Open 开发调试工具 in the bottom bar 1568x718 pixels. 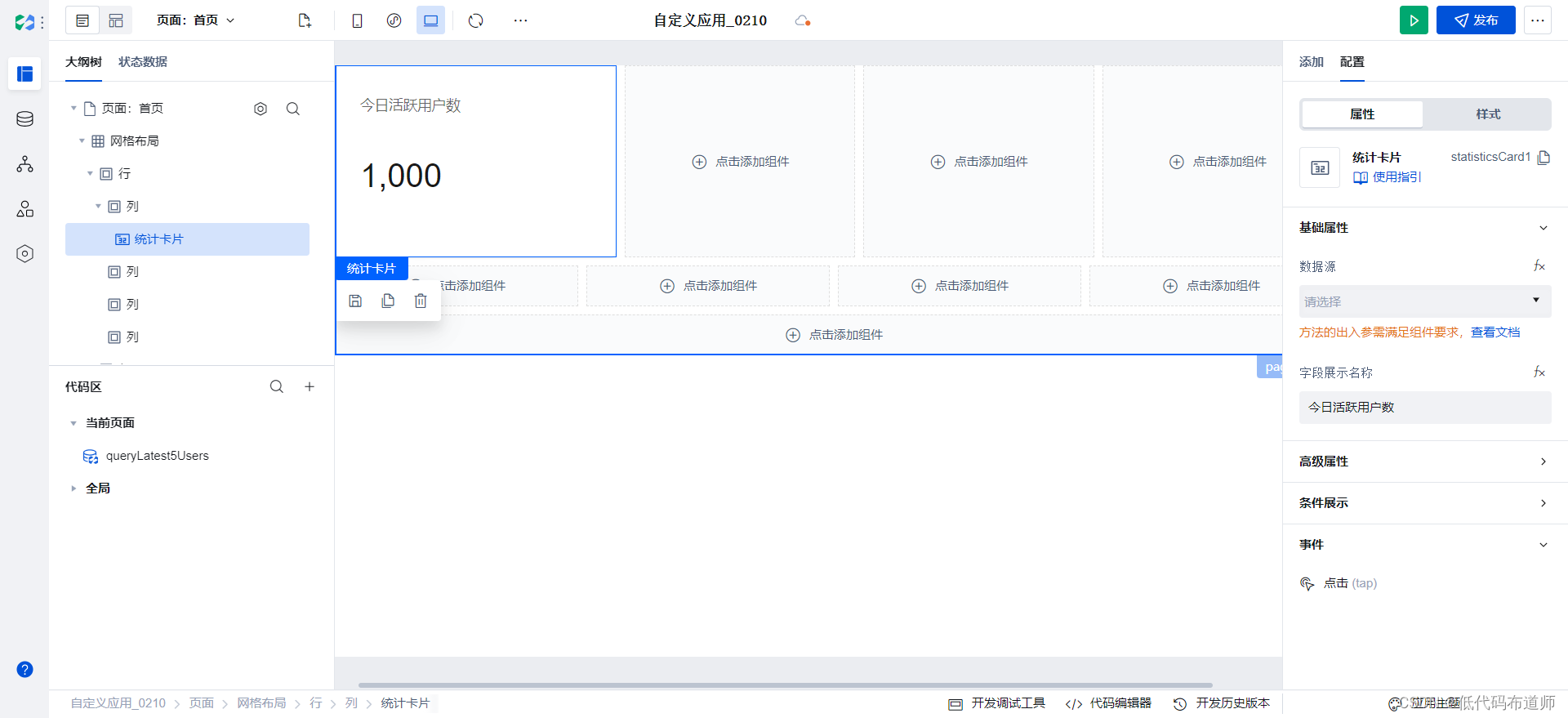coord(997,703)
